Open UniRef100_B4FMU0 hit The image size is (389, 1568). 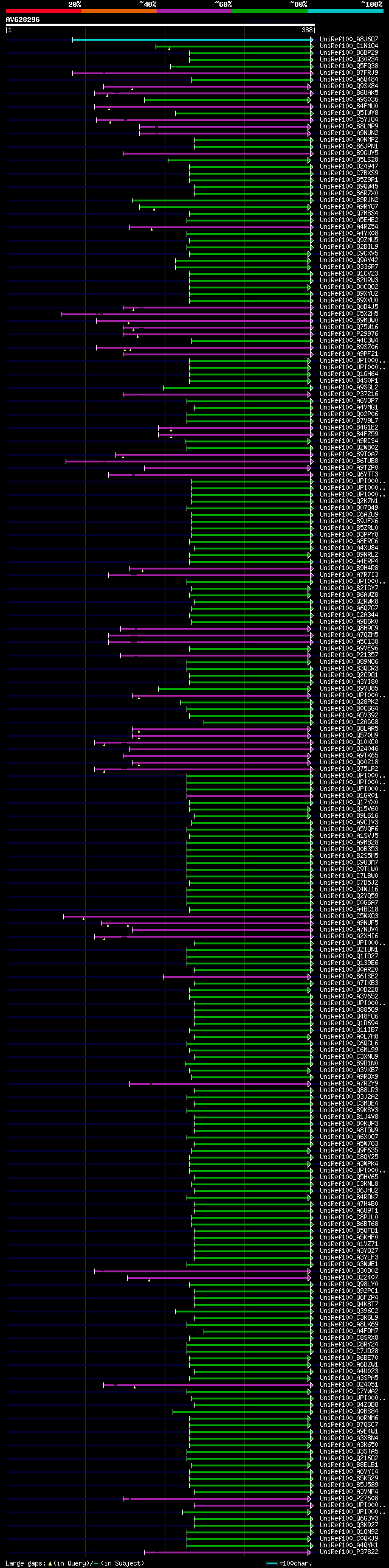[349, 106]
